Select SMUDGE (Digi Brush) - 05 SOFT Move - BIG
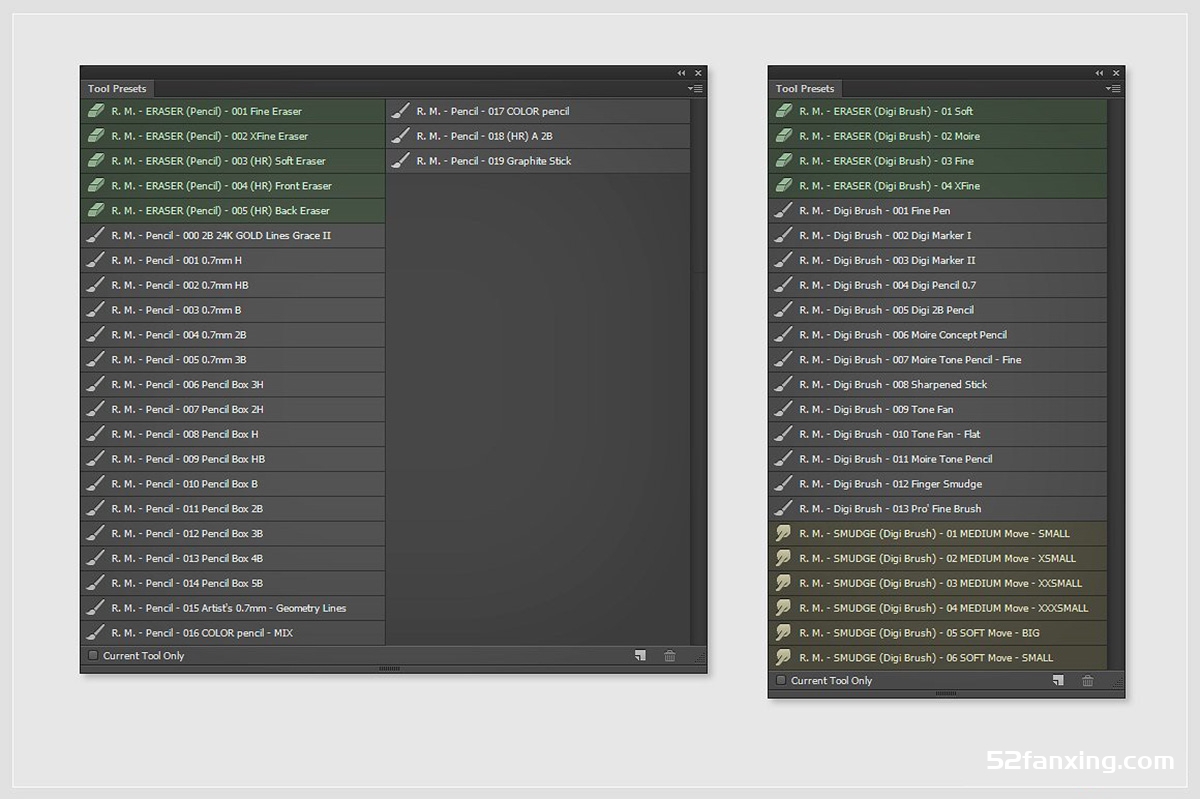This screenshot has height=799, width=1200. pyautogui.click(x=938, y=633)
